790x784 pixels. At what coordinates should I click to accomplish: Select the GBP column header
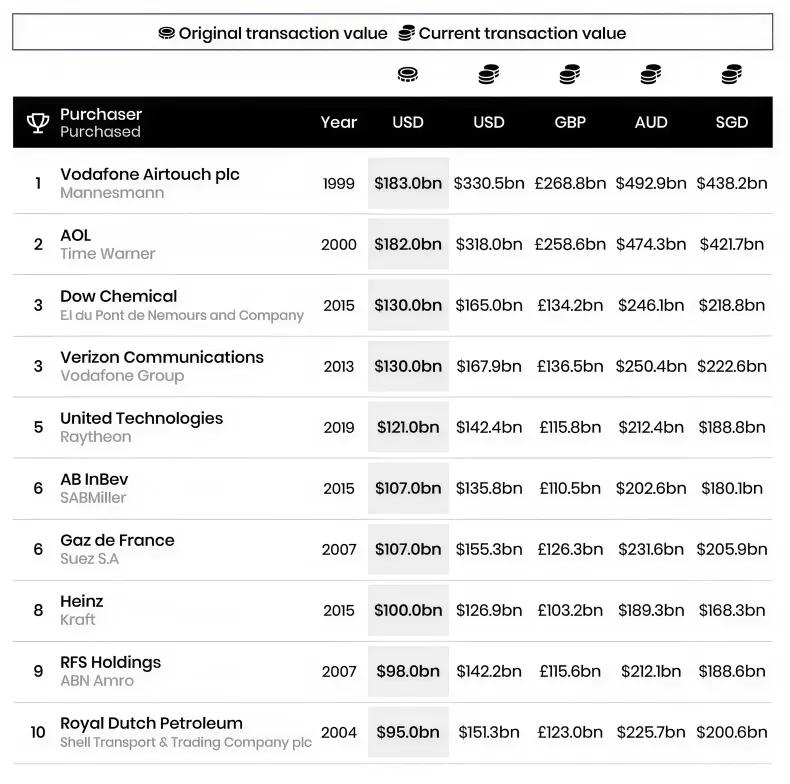[570, 122]
